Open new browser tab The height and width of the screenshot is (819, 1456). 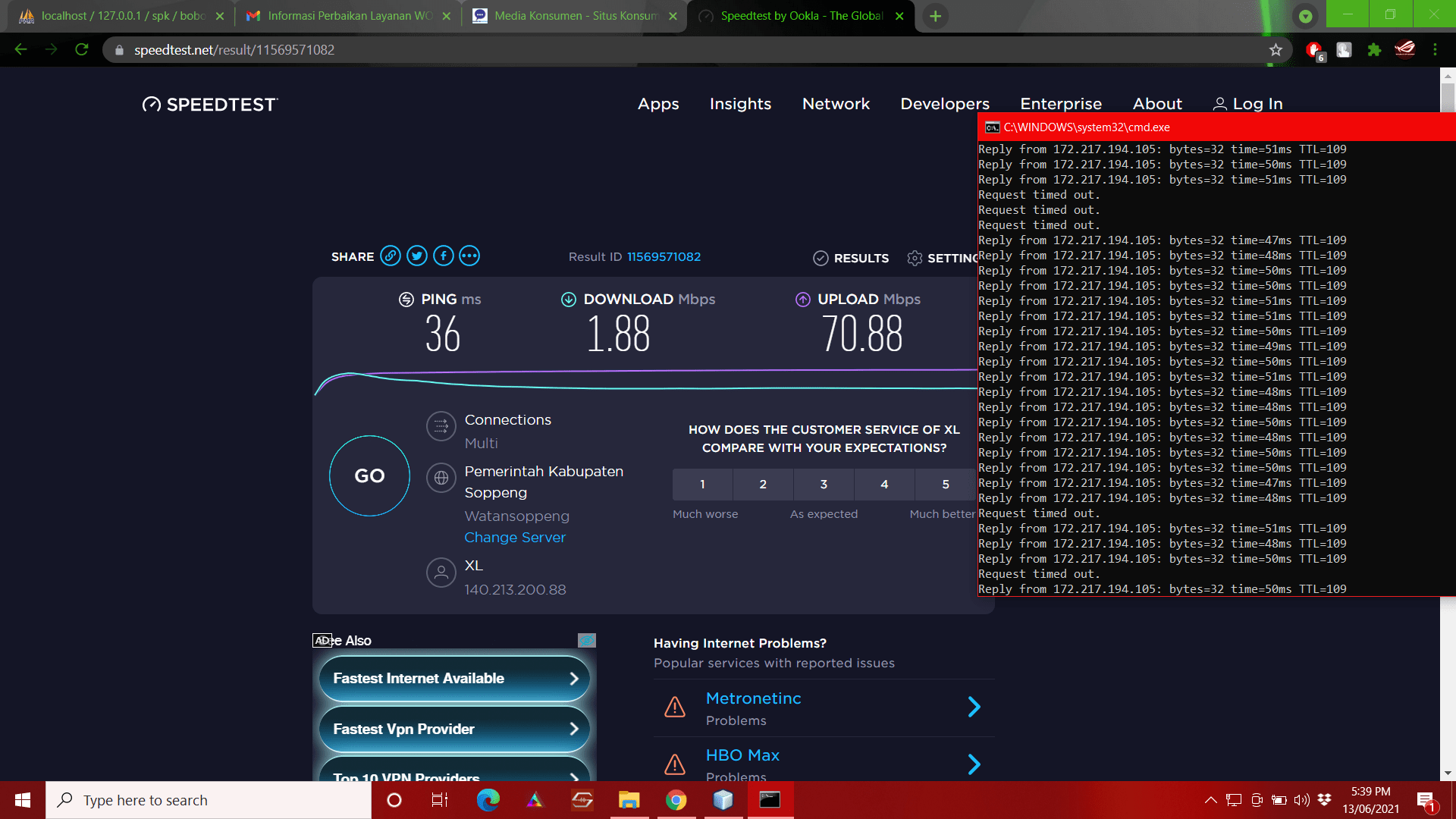coord(936,16)
